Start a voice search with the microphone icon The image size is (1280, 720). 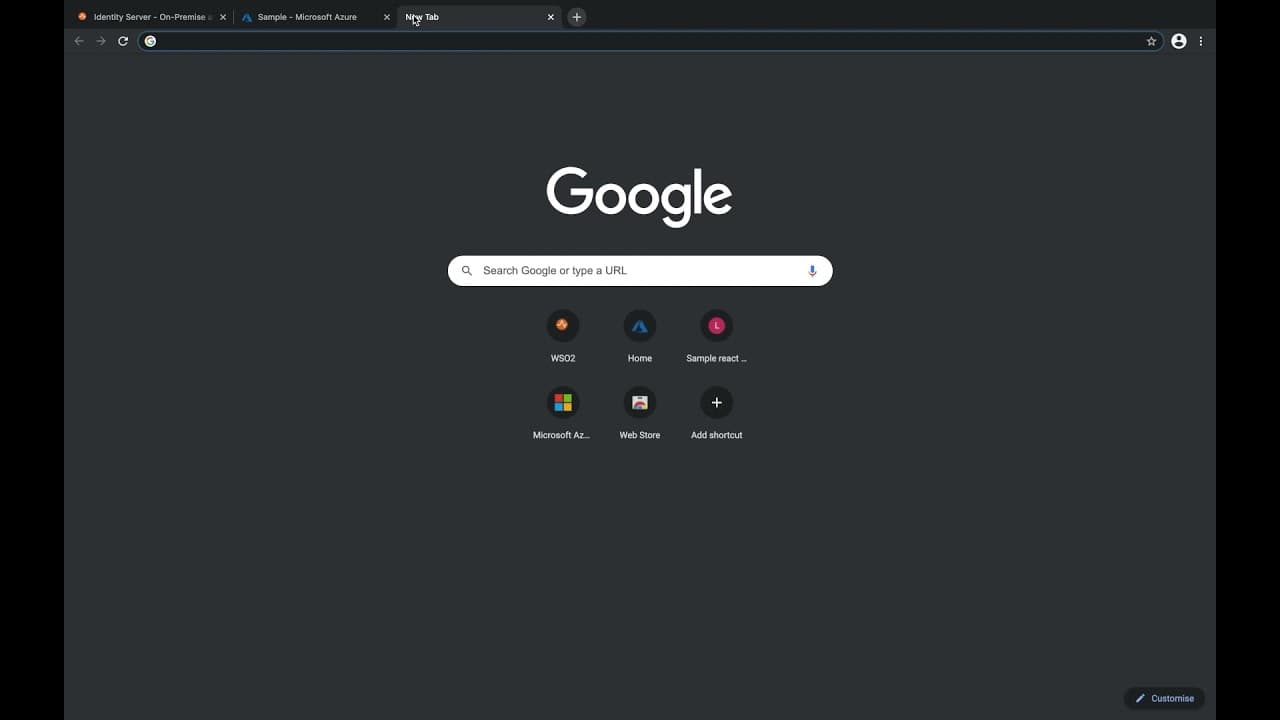811,270
